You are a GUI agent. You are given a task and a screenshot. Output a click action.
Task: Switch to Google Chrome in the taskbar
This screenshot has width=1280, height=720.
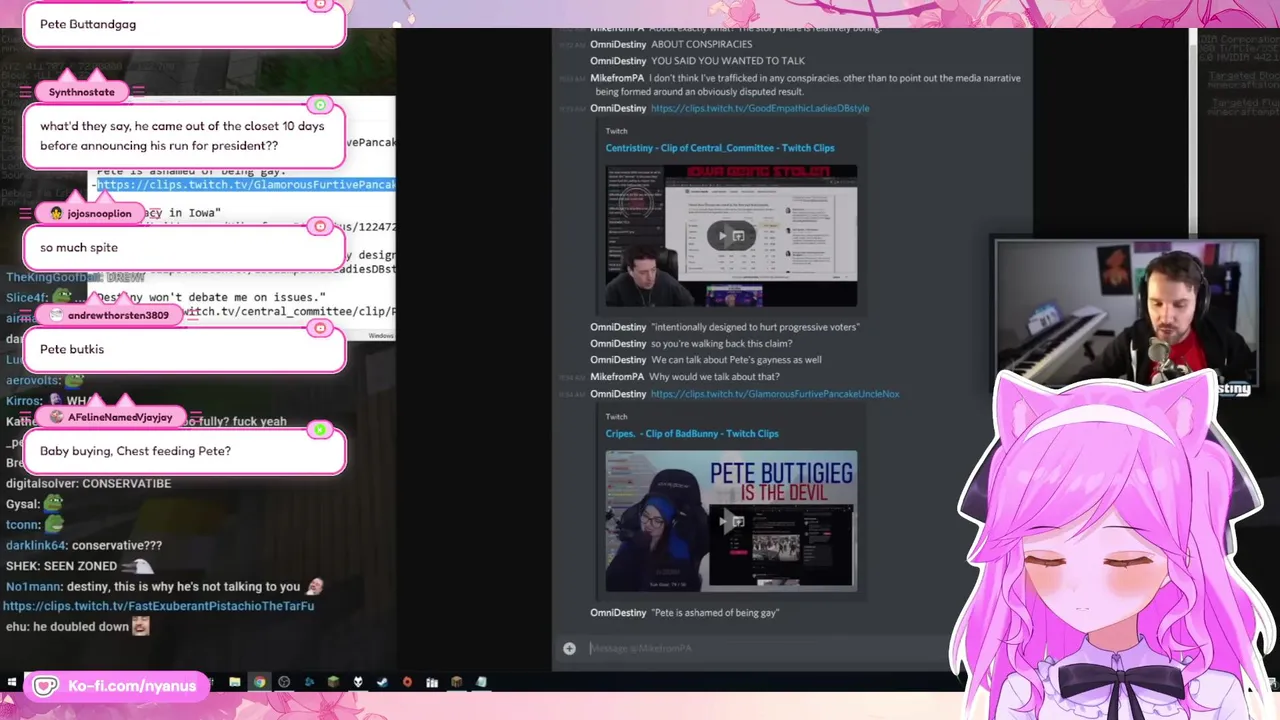(260, 682)
